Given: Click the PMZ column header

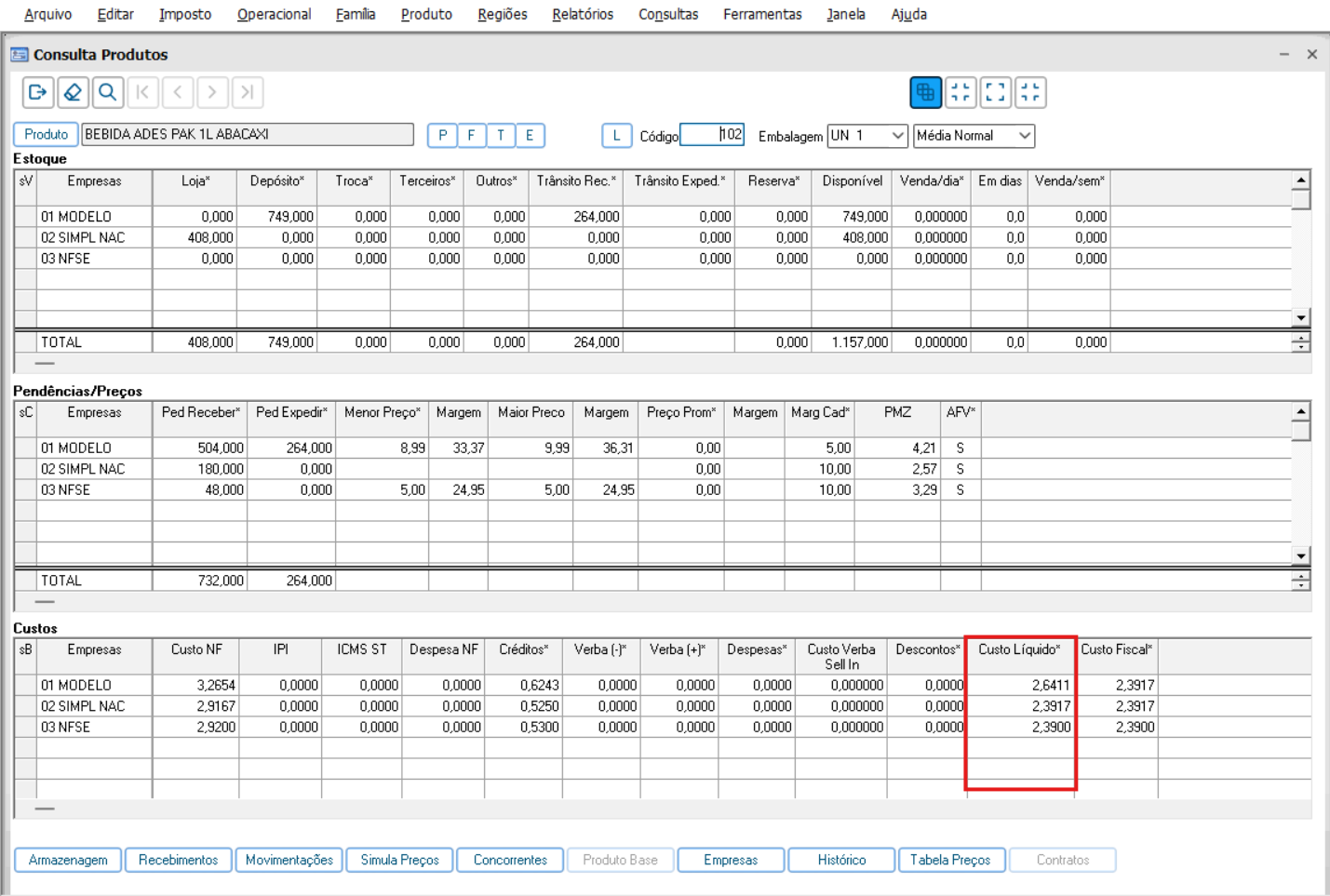Looking at the screenshot, I should point(897,420).
